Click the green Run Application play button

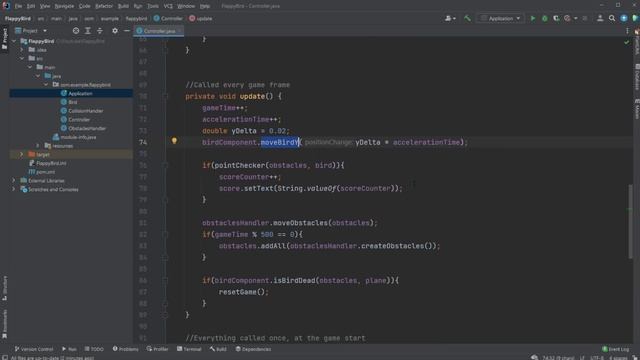point(533,18)
